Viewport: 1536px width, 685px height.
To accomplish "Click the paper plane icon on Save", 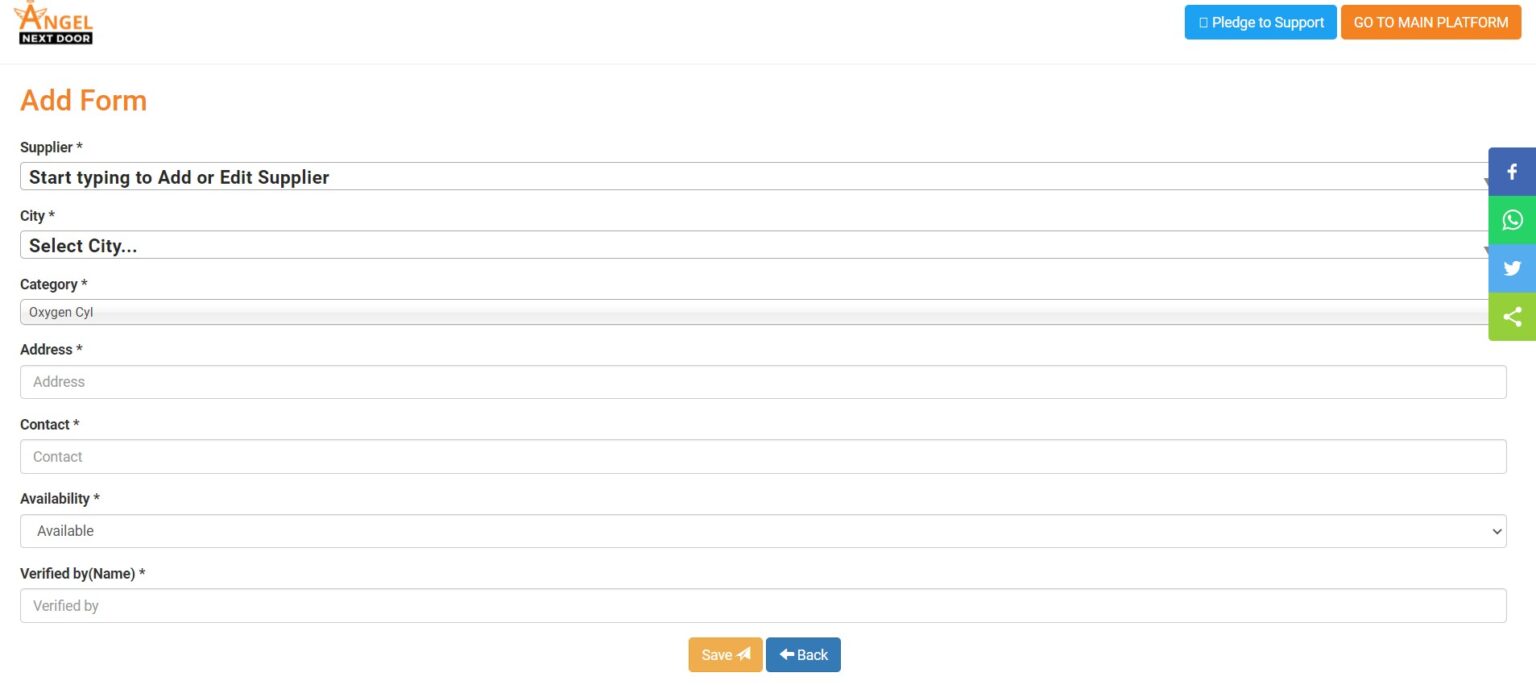I will coord(743,655).
